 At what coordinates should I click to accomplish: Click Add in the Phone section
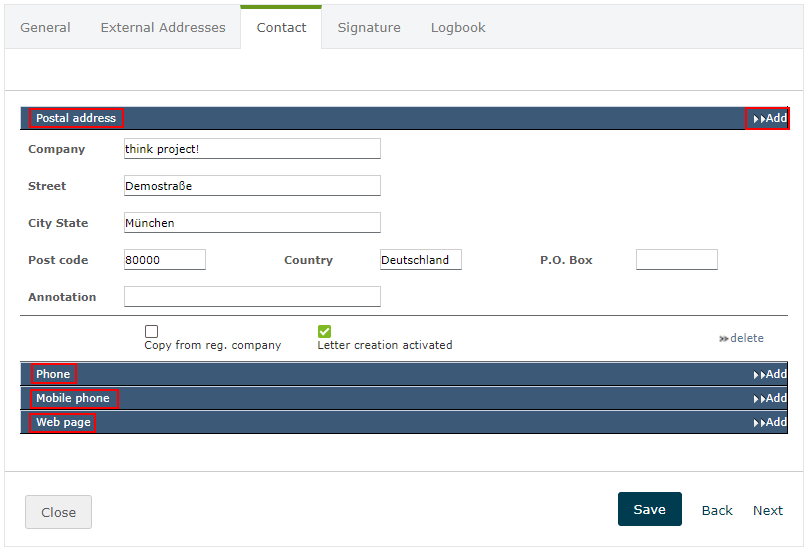tap(770, 374)
